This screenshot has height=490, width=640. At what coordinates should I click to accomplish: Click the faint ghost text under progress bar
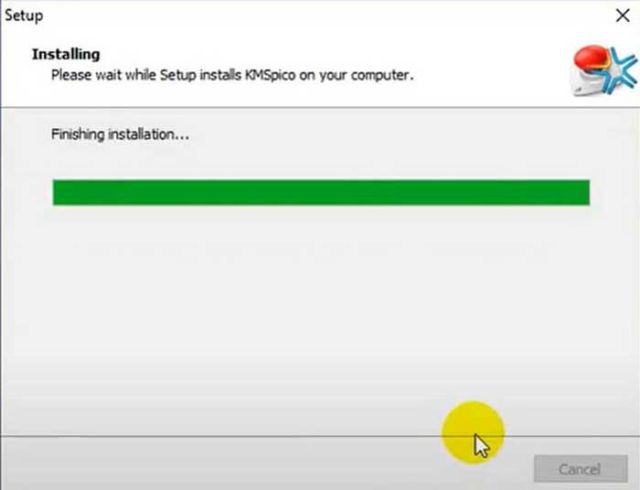point(314,248)
